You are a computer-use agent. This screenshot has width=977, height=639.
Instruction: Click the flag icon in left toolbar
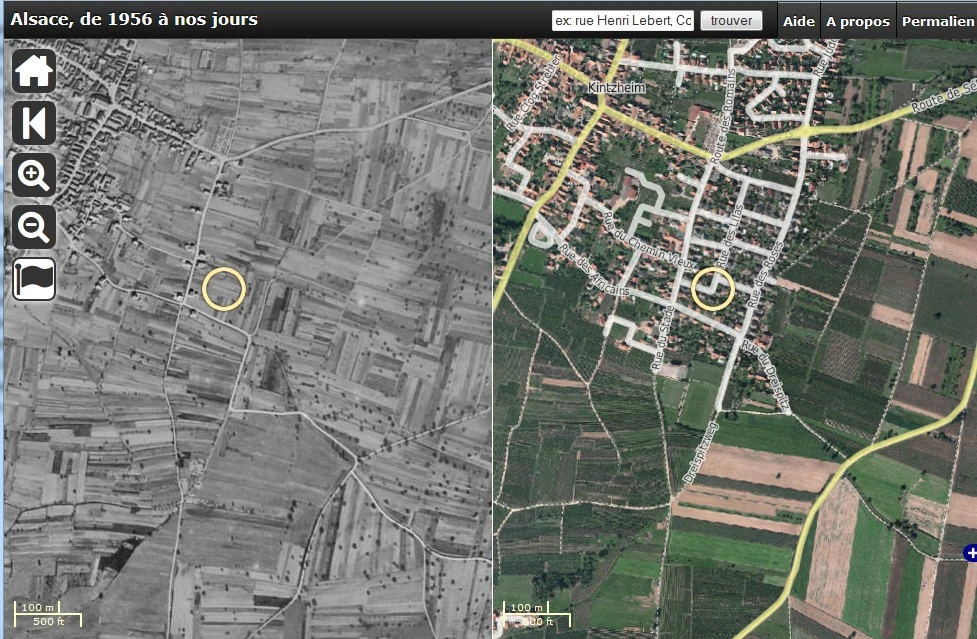point(34,279)
